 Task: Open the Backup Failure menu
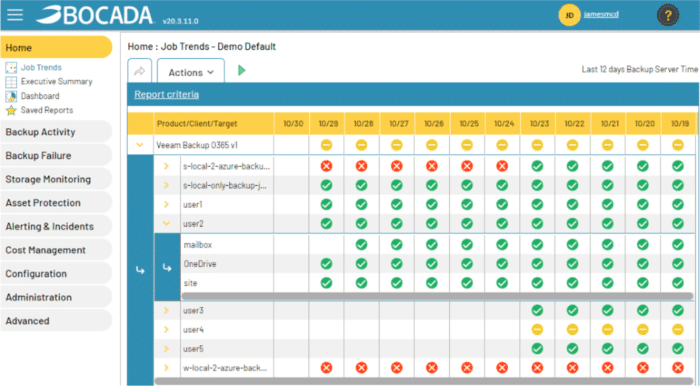56,156
